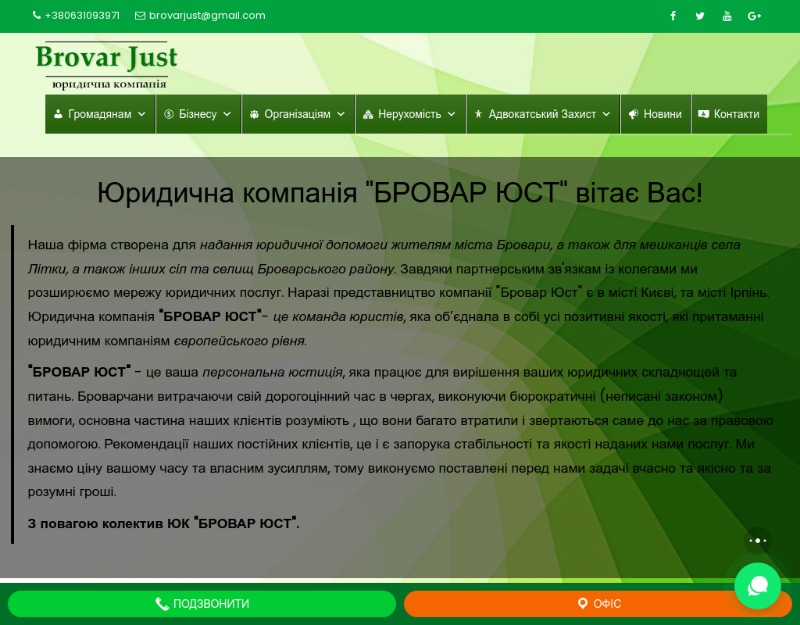Click the dollar coin icon beside Бізнесу
The height and width of the screenshot is (625, 800).
169,114
